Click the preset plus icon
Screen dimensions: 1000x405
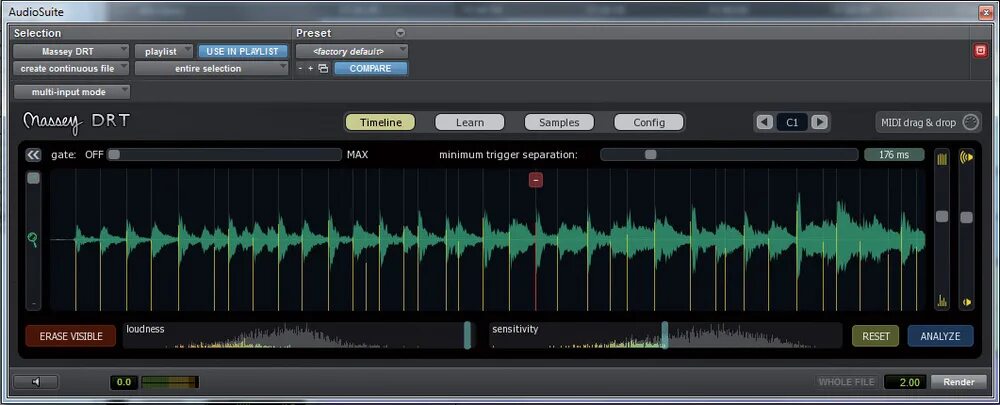311,68
